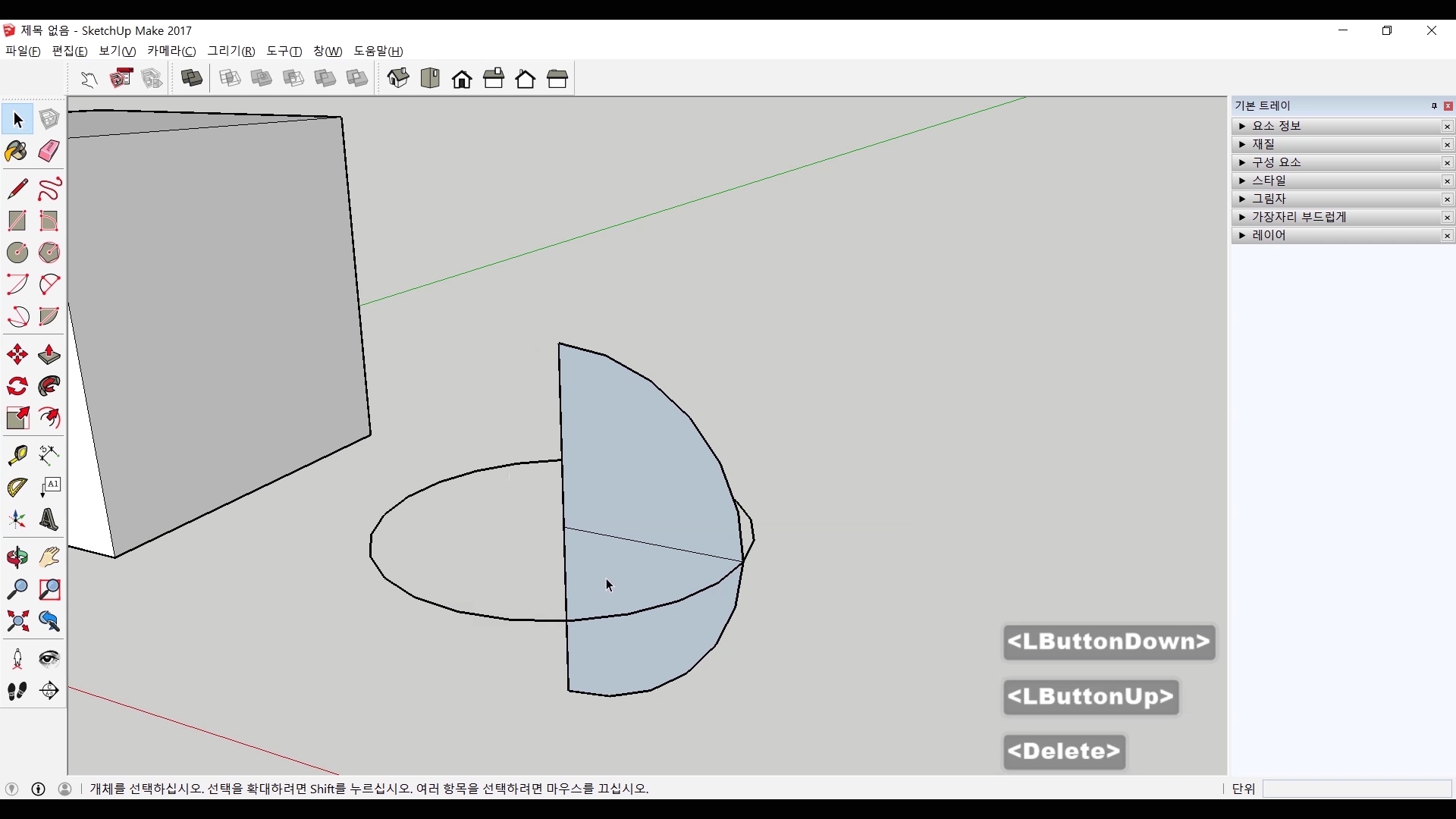Open the 카메라(C) menu
The image size is (1456, 819).
click(x=171, y=51)
